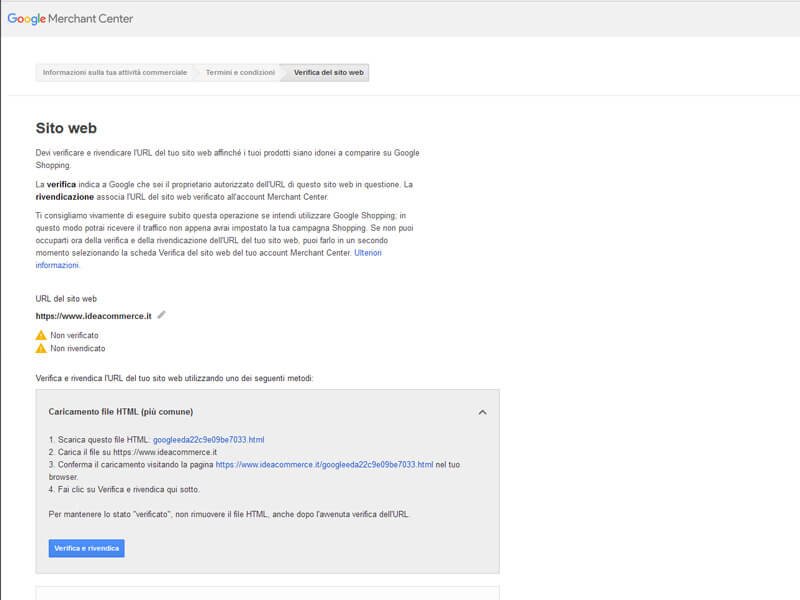The height and width of the screenshot is (600, 800).
Task: Click the Non verificato status text
Action: 74,335
